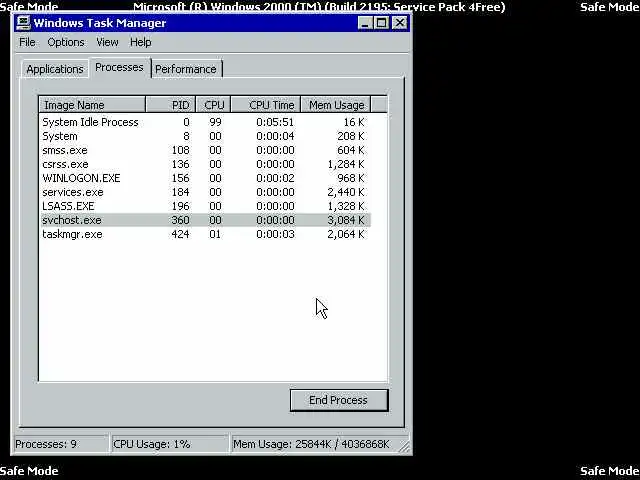Click the End Process button

[338, 400]
